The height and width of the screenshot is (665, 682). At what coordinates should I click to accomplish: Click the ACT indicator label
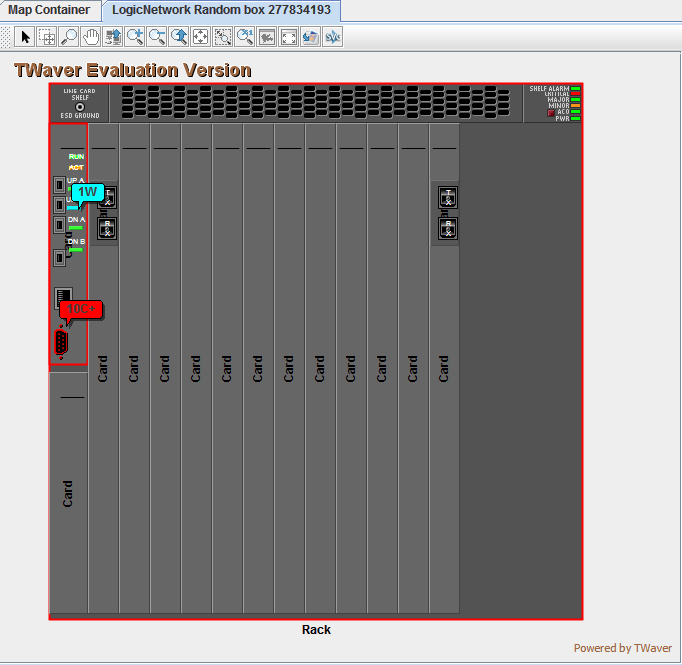[76, 167]
